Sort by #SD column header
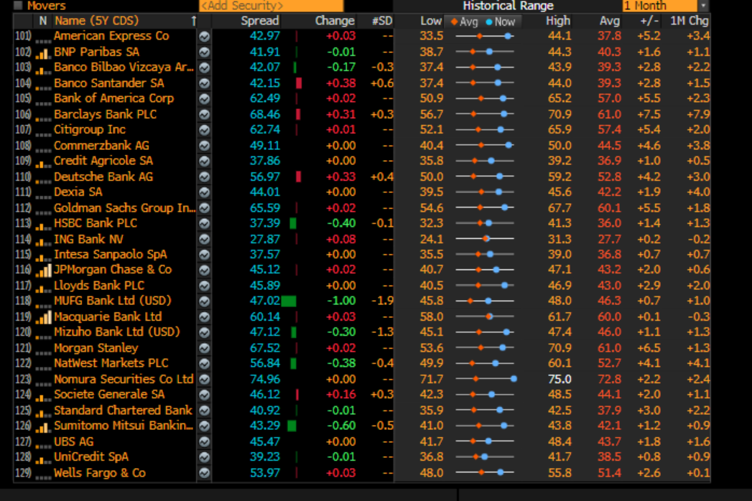The width and height of the screenshot is (752, 501). pyautogui.click(x=382, y=21)
